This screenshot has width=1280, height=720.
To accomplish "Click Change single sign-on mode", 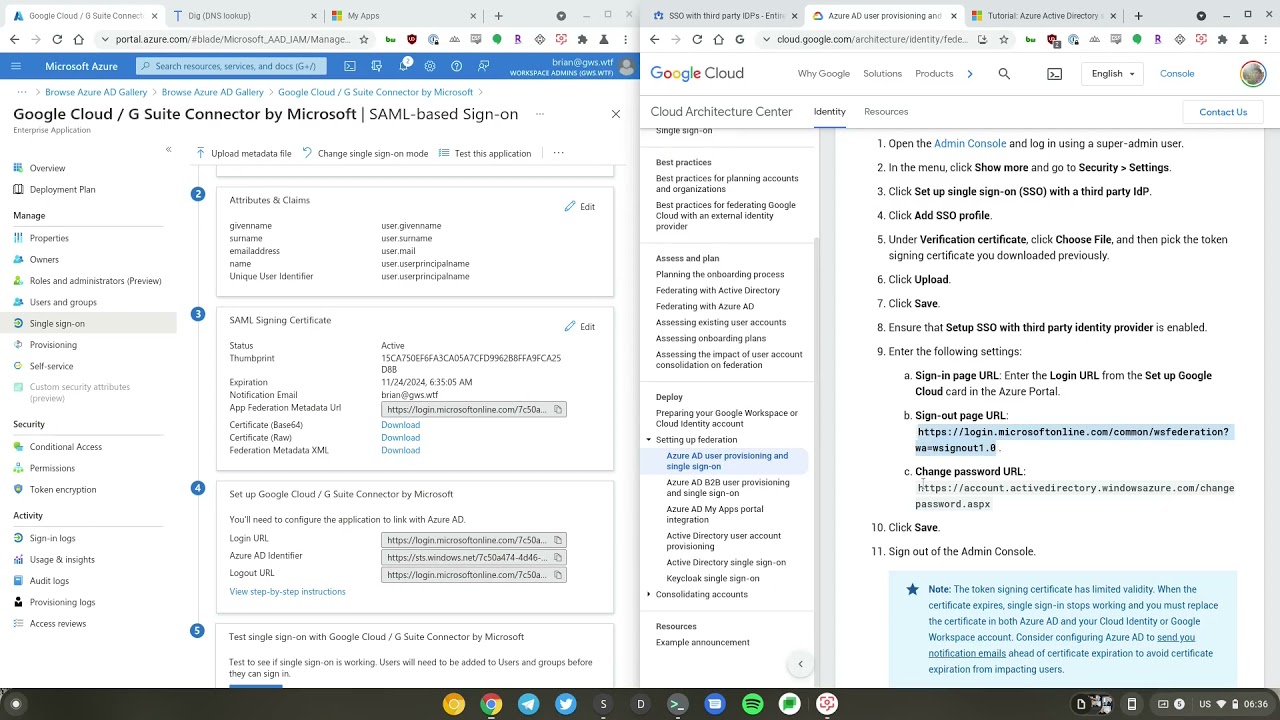I will (x=365, y=153).
